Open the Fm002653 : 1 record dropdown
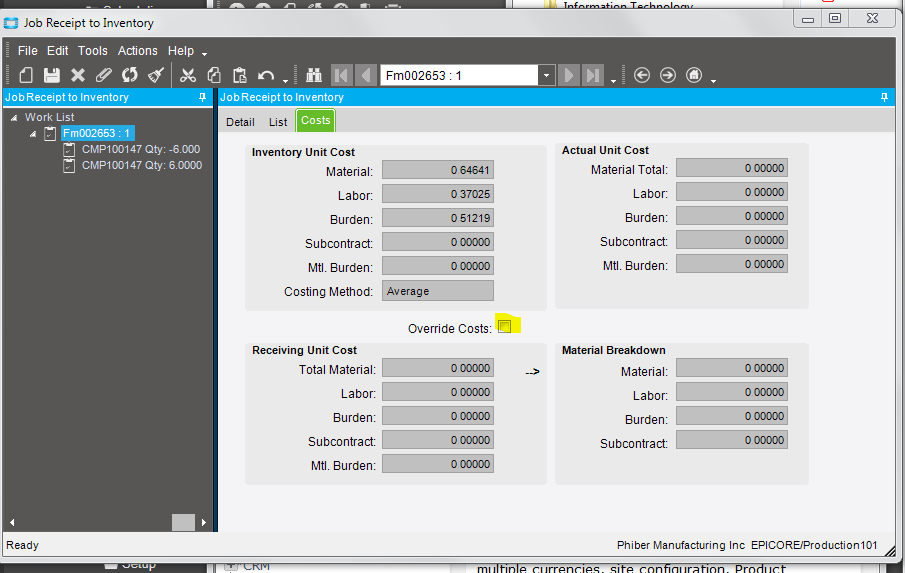The image size is (905, 573). click(547, 76)
